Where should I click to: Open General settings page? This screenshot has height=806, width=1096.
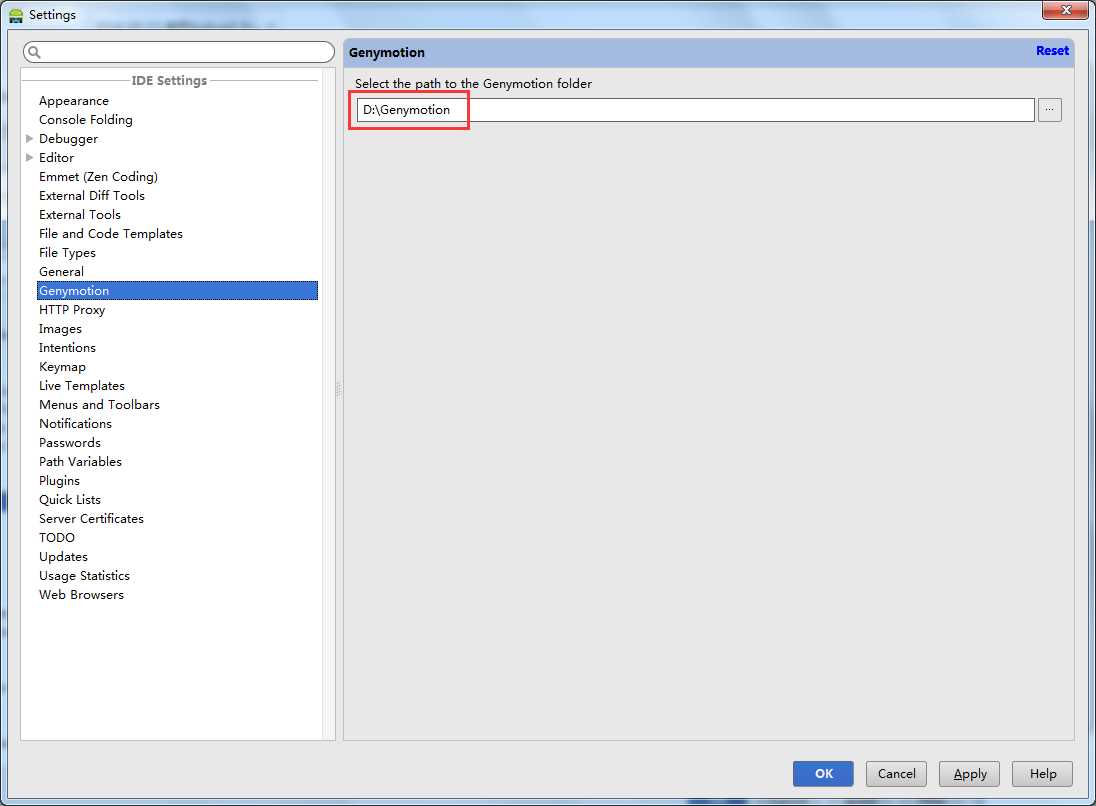click(x=62, y=271)
